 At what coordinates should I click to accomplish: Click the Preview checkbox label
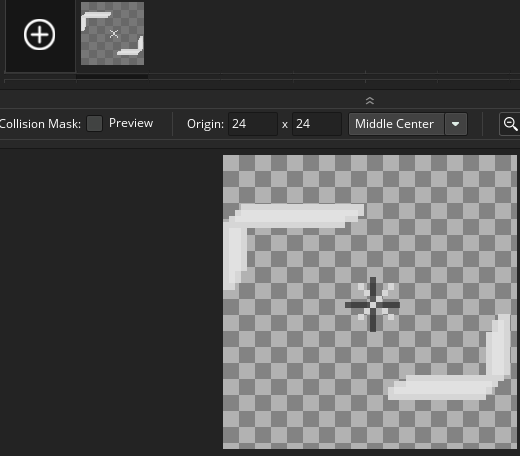pyautogui.click(x=131, y=123)
